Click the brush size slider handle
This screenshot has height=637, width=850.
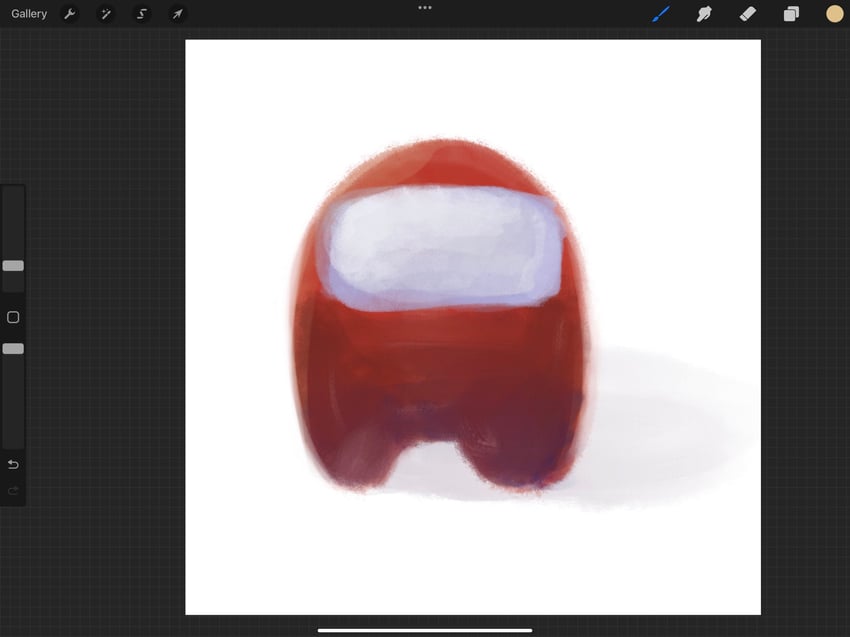(13, 266)
